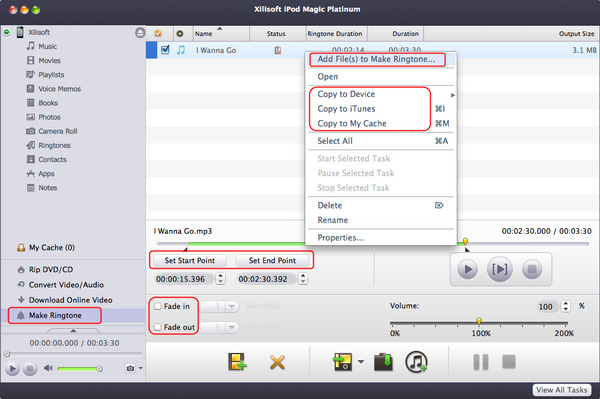This screenshot has height=399, width=600.
Task: Open the Music library in sidebar
Action: coord(42,46)
